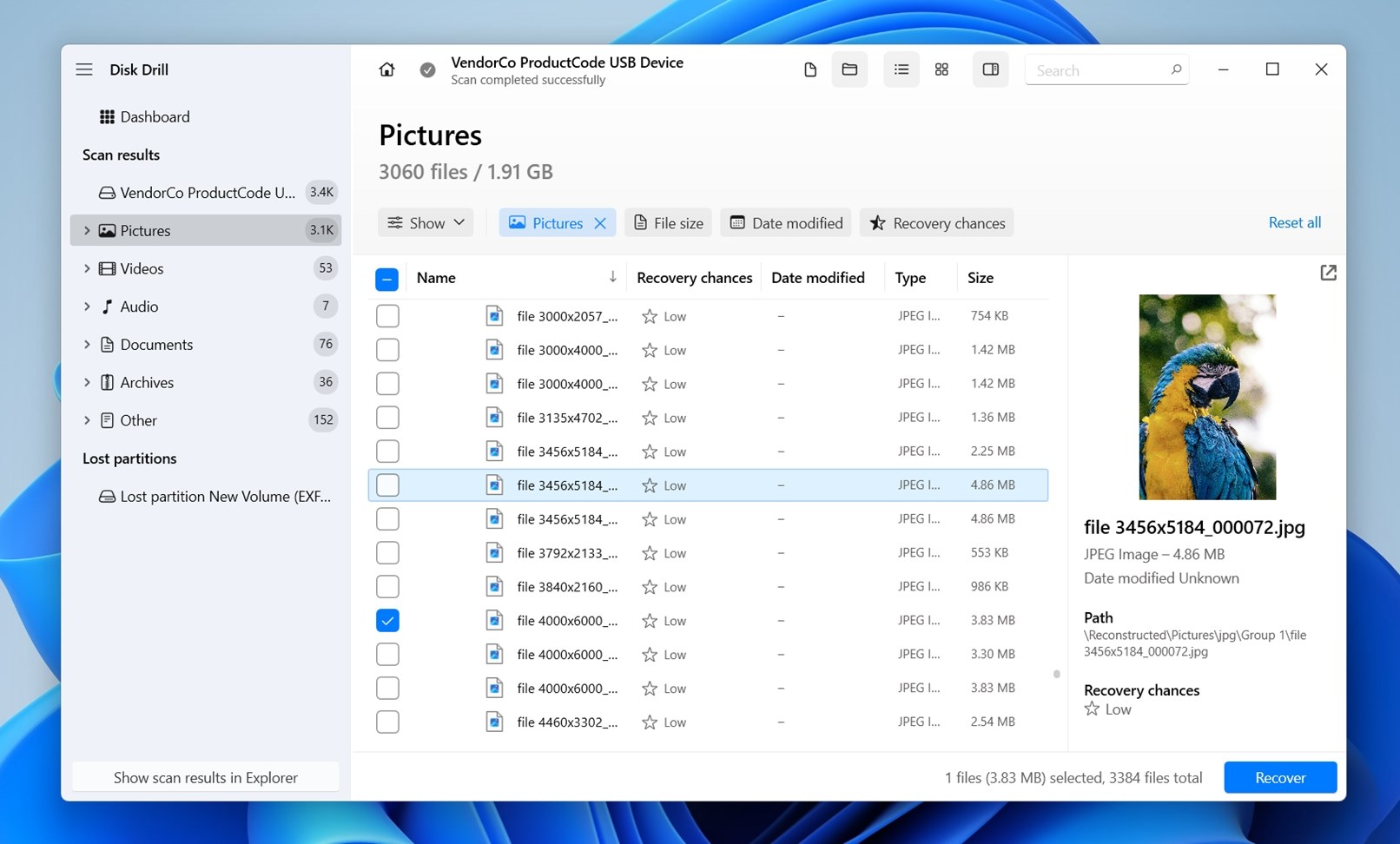Click JPEG file icon of file 3135x4702 row
This screenshot has width=1400, height=844.
(x=494, y=418)
